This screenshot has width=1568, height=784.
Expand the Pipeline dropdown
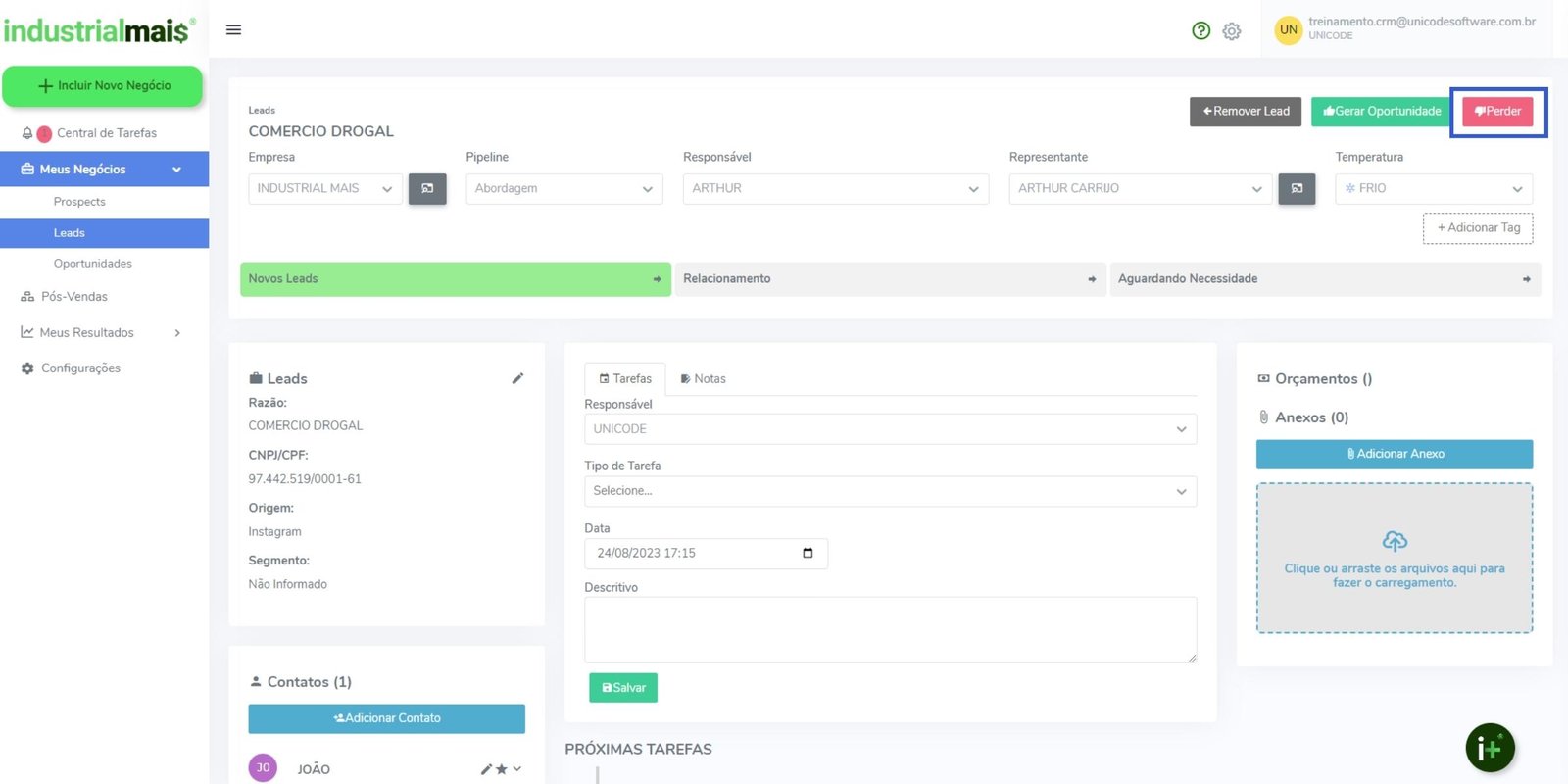(x=563, y=188)
